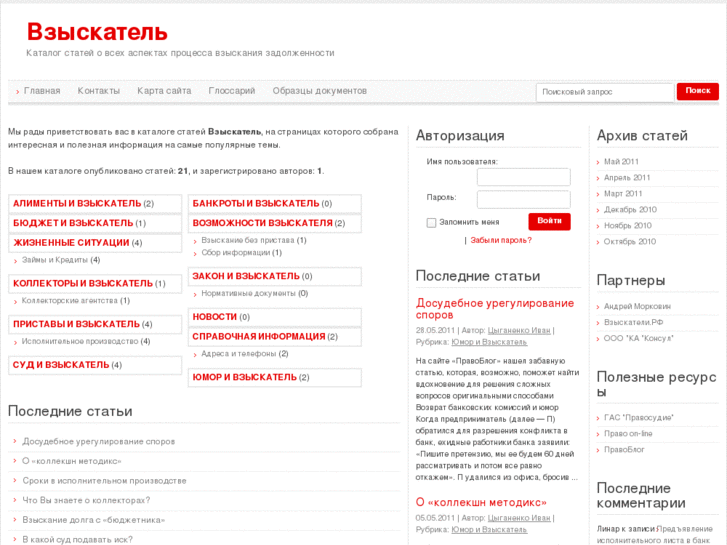Viewport: 727px width, 545px height.
Task: Open the Взыскатель site title link
Action: coord(97,32)
